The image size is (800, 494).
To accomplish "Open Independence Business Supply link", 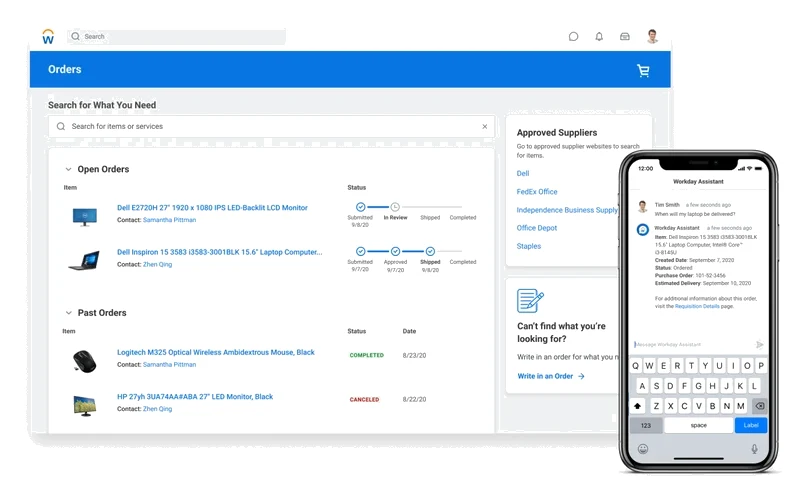I will coord(567,210).
